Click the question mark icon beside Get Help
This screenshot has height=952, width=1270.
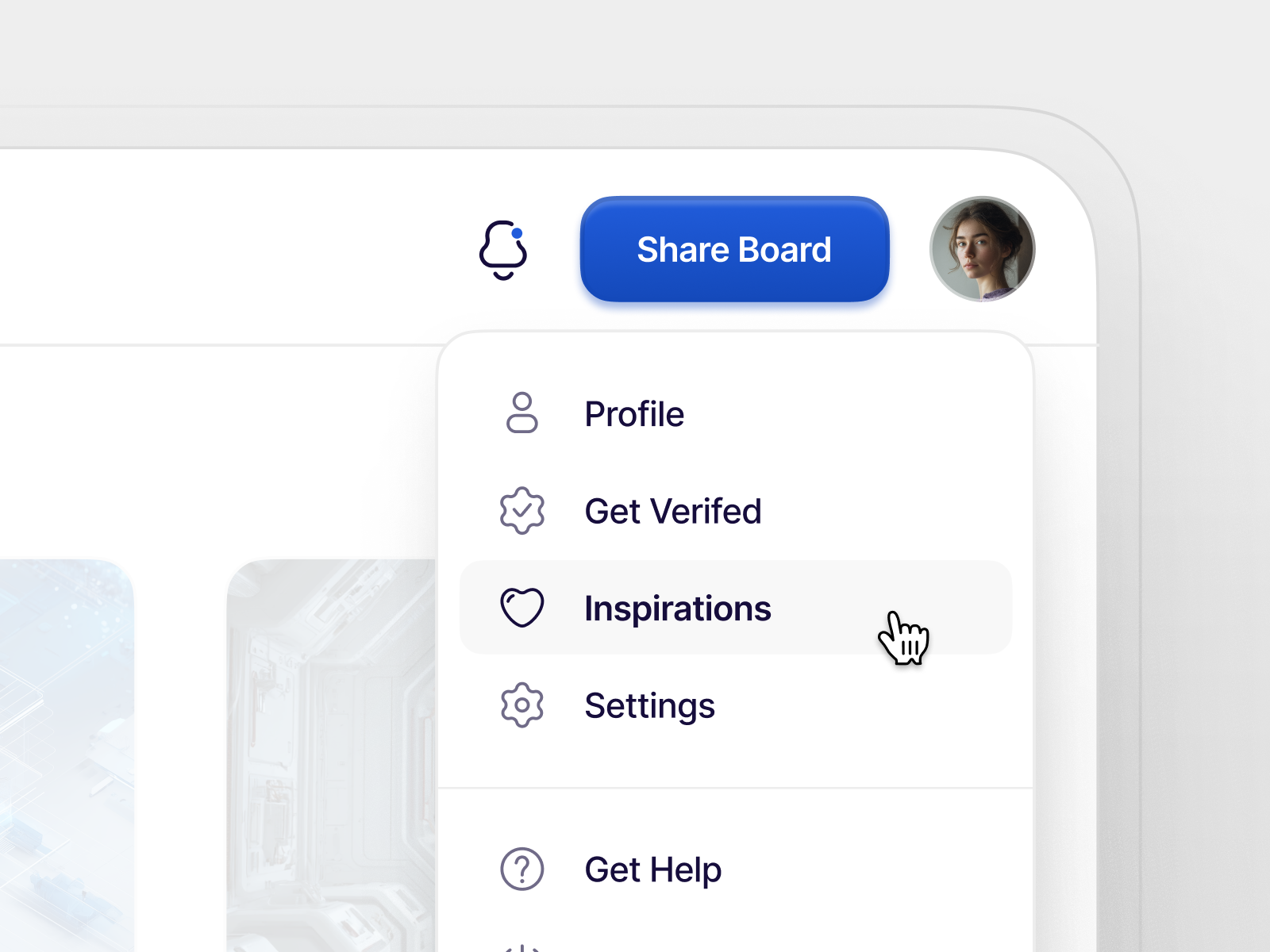point(522,869)
